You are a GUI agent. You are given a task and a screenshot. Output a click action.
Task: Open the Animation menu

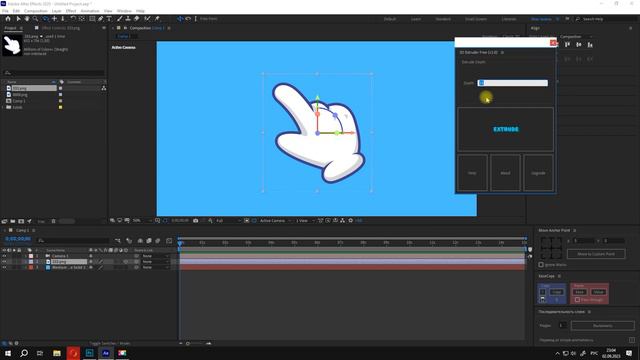90,11
